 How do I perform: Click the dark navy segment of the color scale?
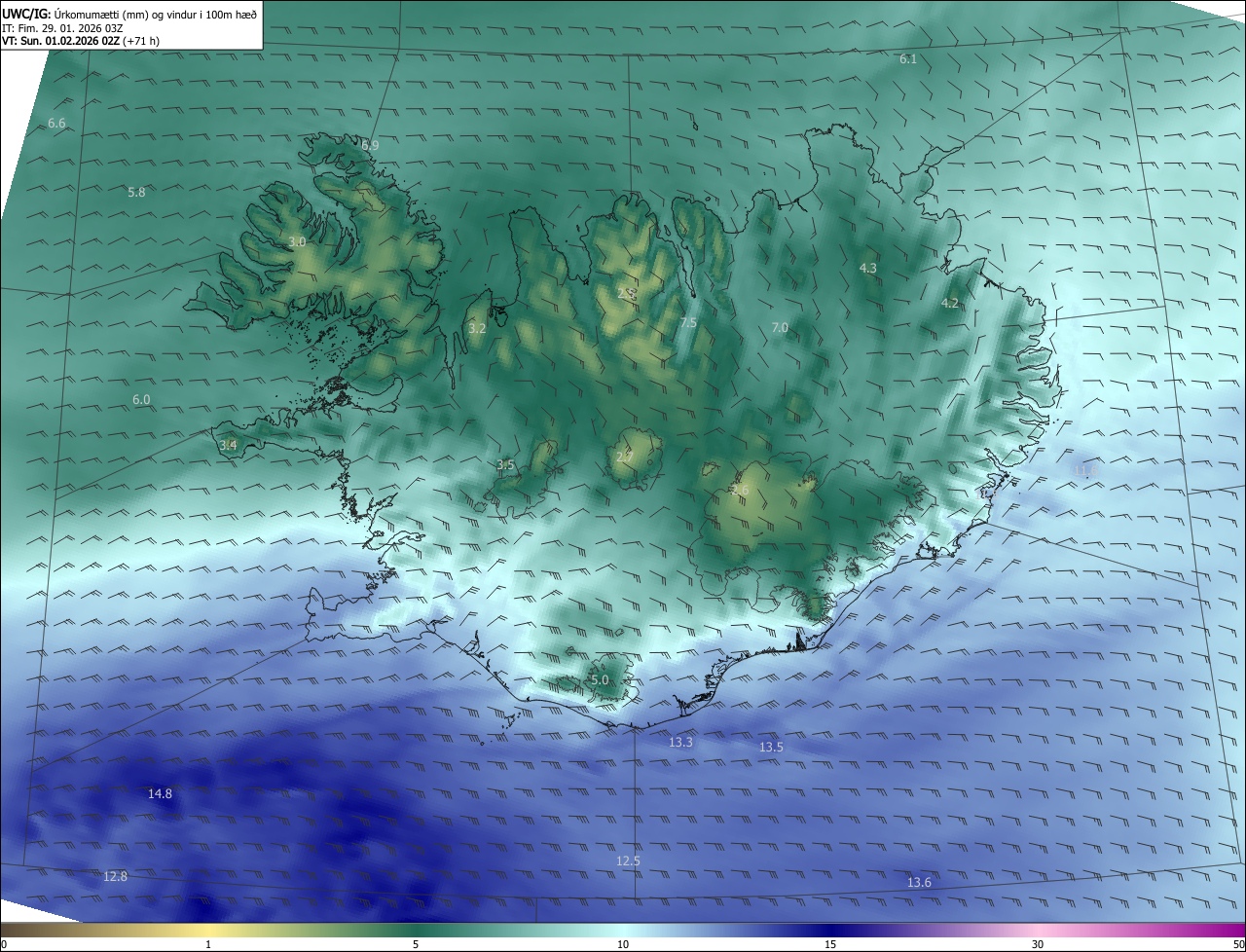pos(830,931)
